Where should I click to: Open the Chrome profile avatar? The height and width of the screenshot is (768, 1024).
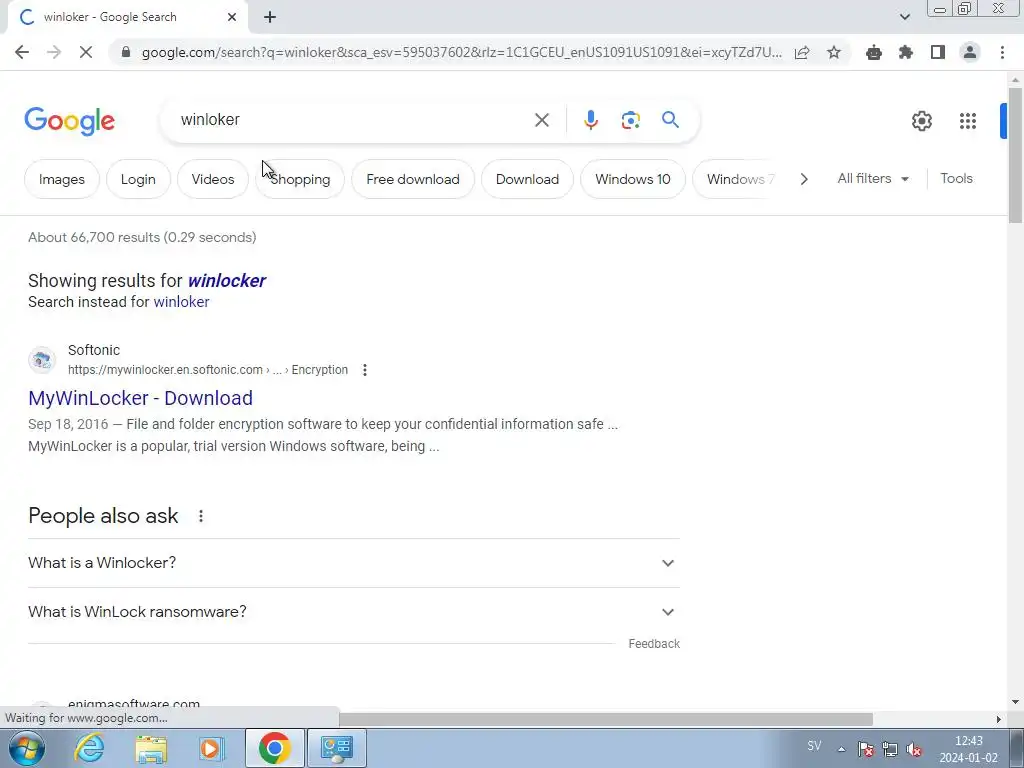coord(970,52)
